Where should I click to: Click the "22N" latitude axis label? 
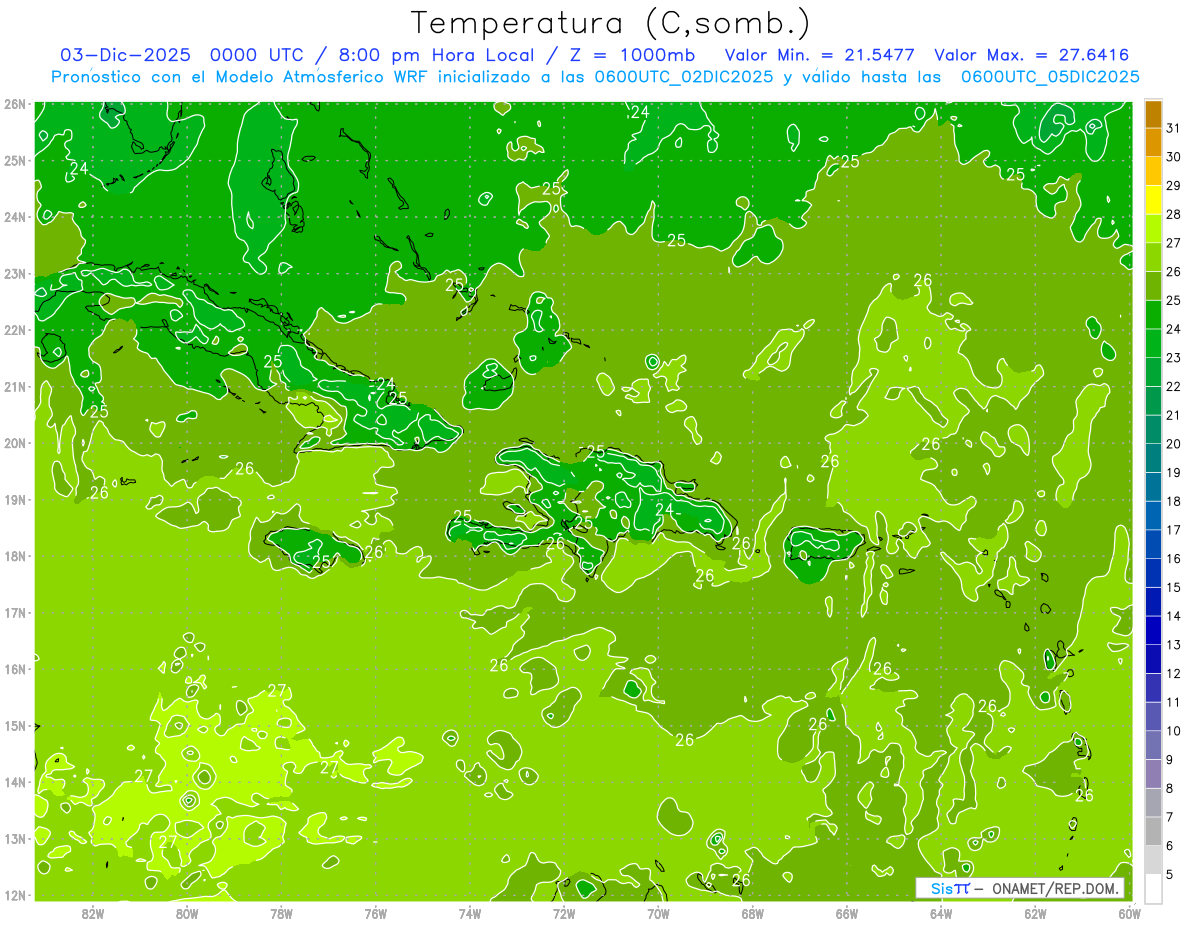pos(15,330)
